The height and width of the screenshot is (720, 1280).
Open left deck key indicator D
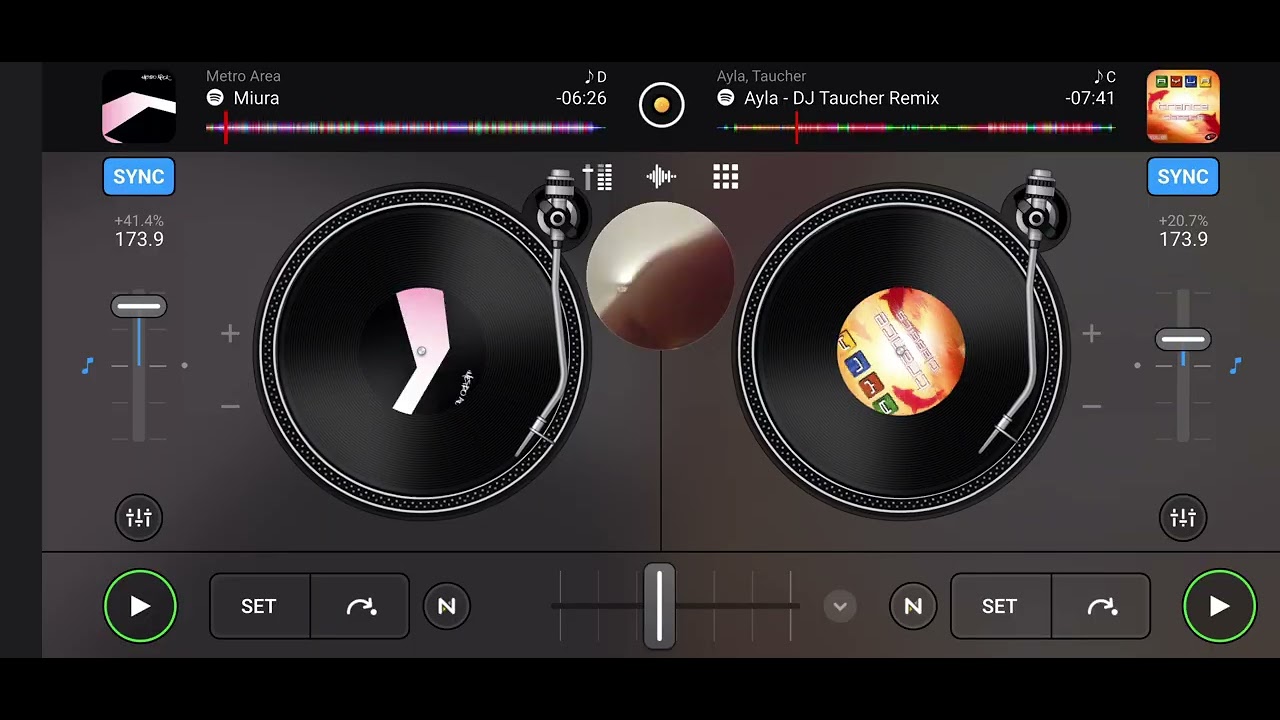pyautogui.click(x=596, y=77)
